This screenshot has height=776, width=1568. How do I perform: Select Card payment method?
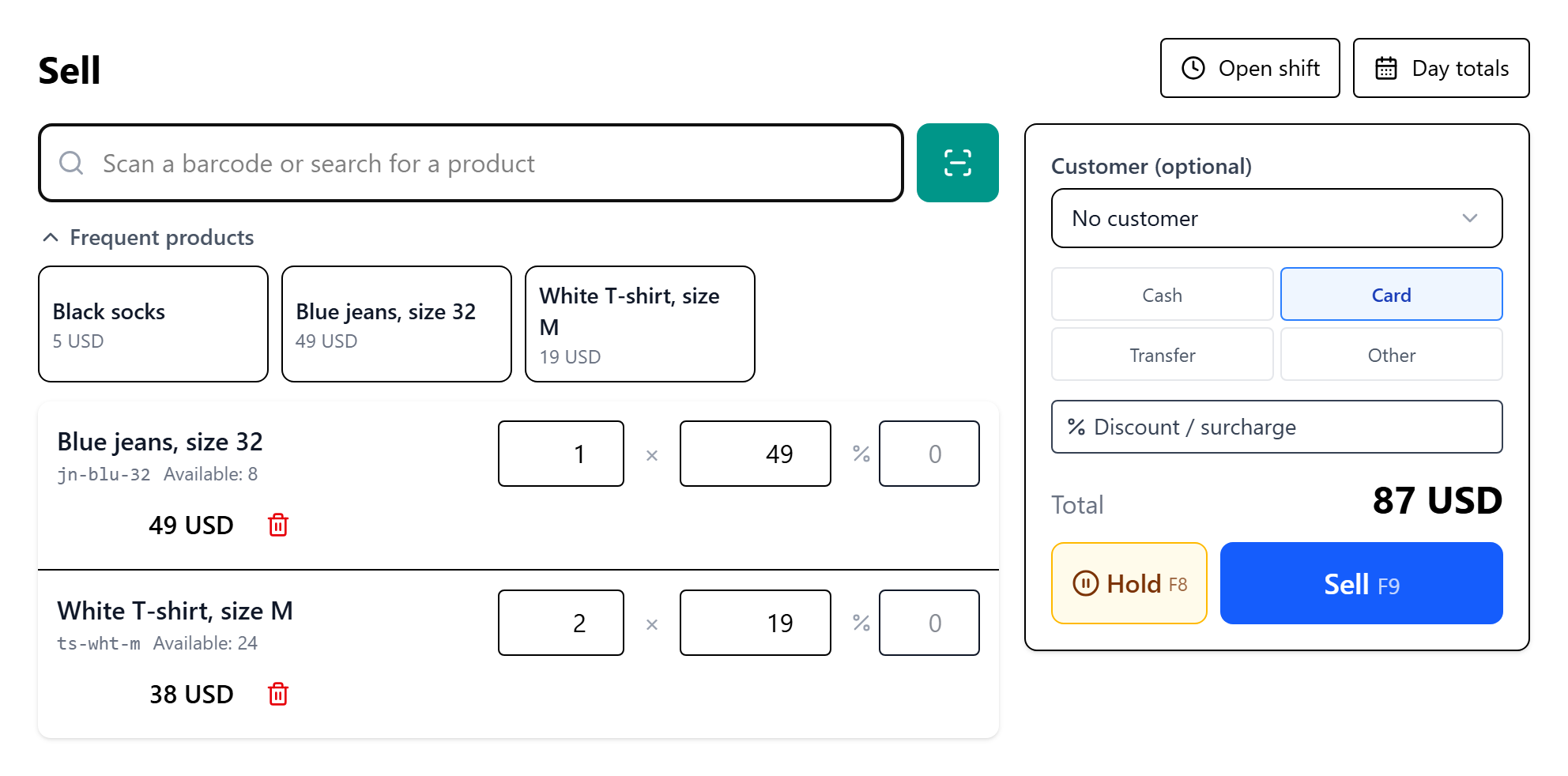[x=1391, y=294]
